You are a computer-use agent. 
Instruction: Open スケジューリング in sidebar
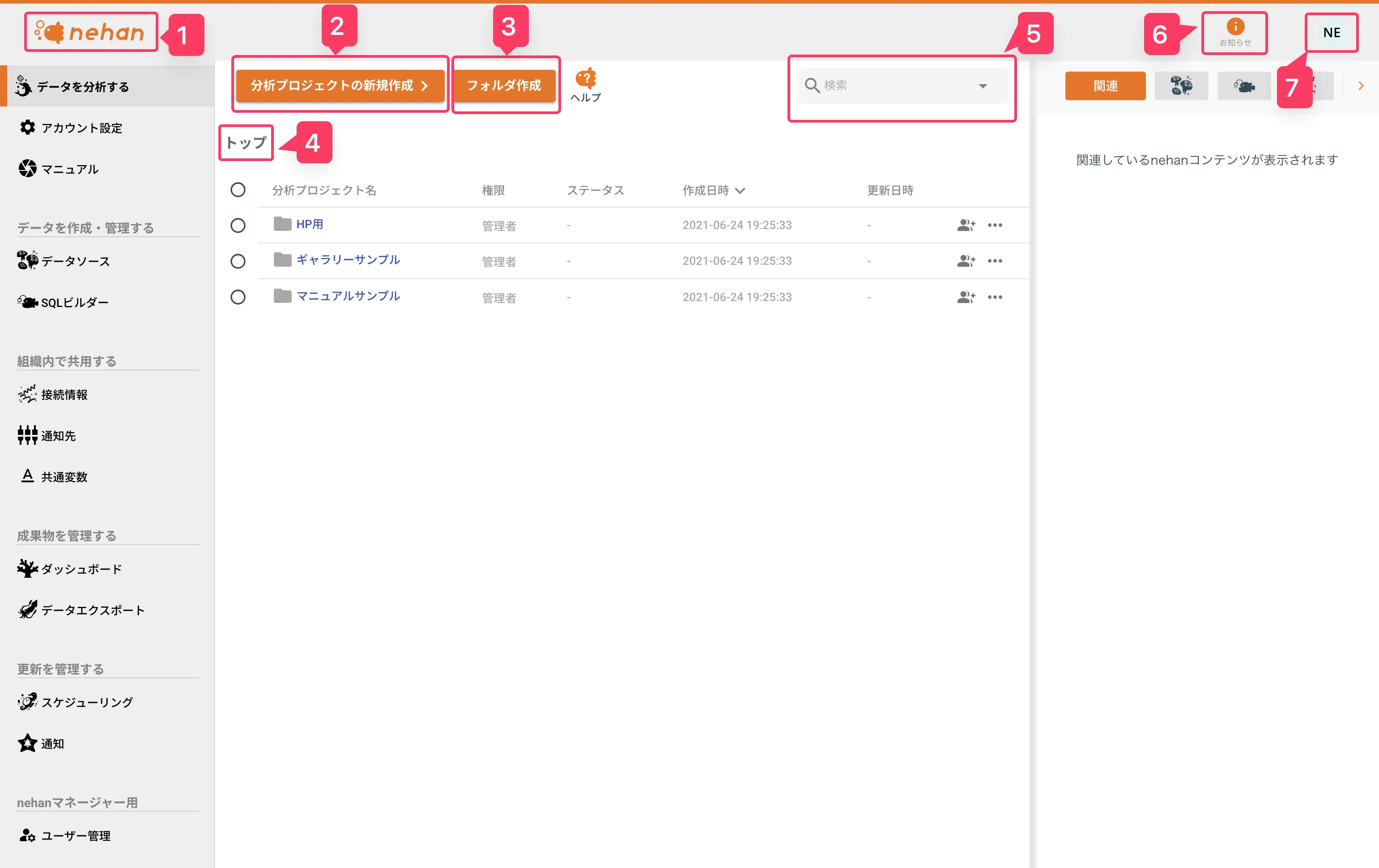click(x=107, y=702)
